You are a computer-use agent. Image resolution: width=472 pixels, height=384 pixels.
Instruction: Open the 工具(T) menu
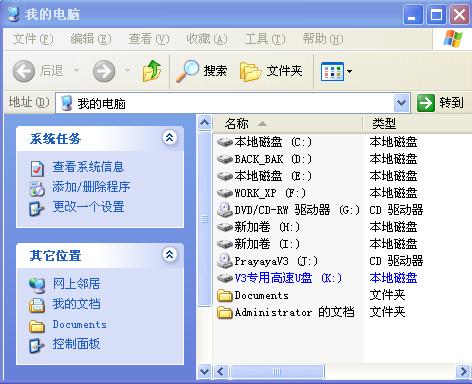pyautogui.click(x=265, y=39)
